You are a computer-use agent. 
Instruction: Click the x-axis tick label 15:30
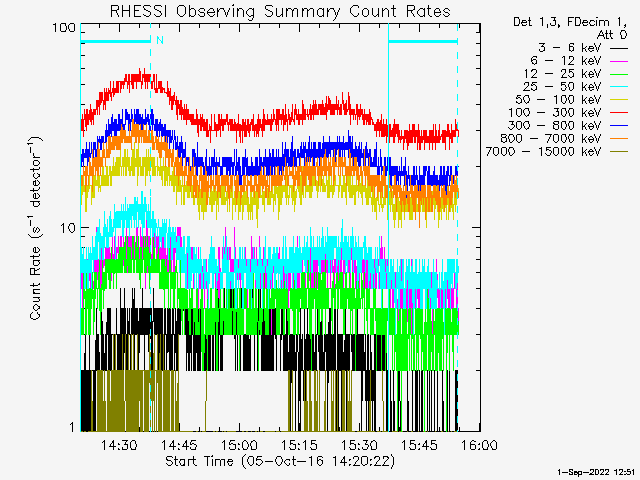(x=359, y=445)
